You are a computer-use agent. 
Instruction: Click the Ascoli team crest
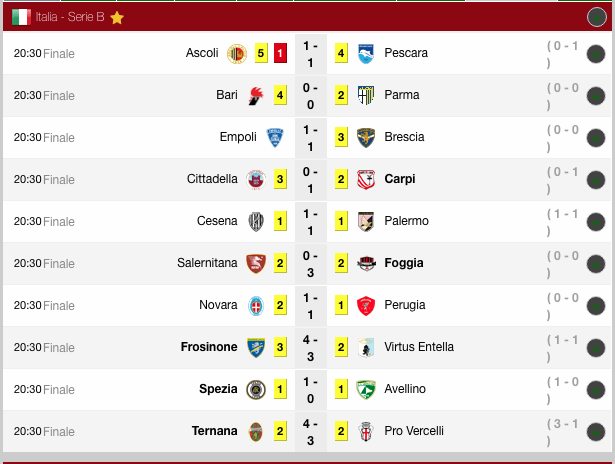click(x=237, y=53)
